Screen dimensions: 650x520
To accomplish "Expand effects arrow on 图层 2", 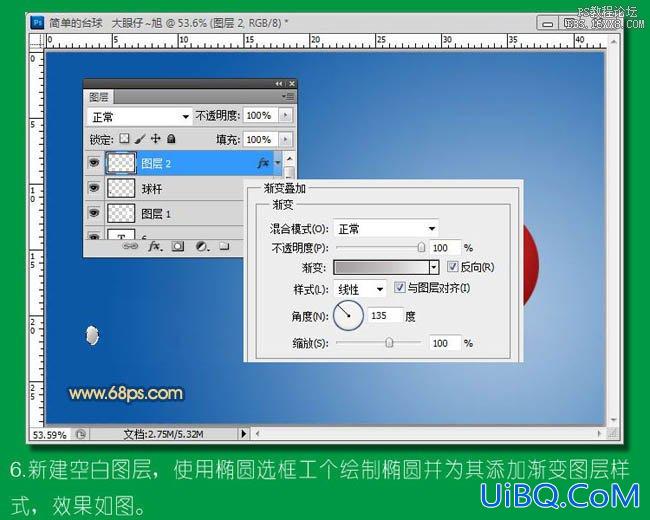I will point(278,163).
